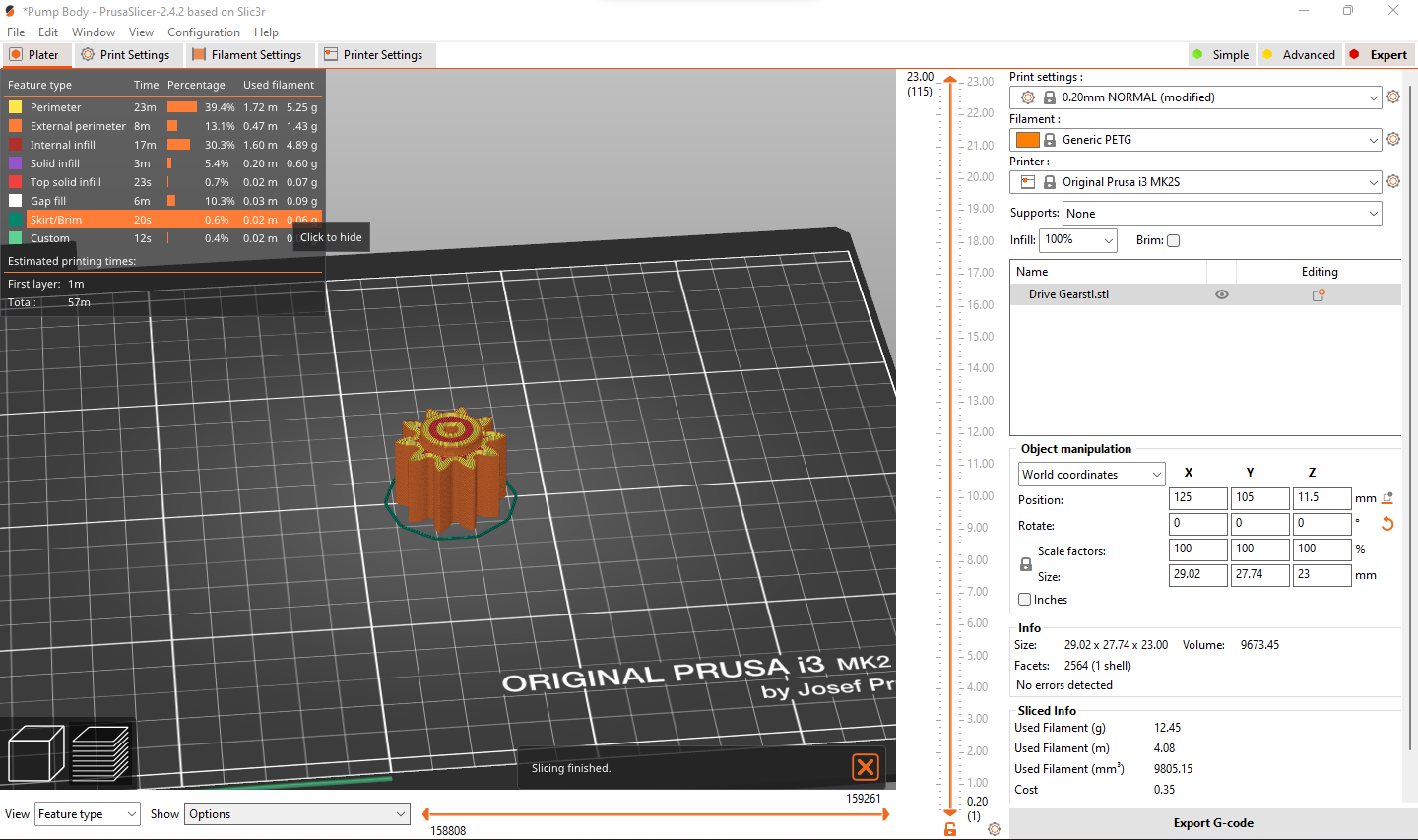The height and width of the screenshot is (840, 1418).
Task: Open the Window menu
Action: point(94,32)
